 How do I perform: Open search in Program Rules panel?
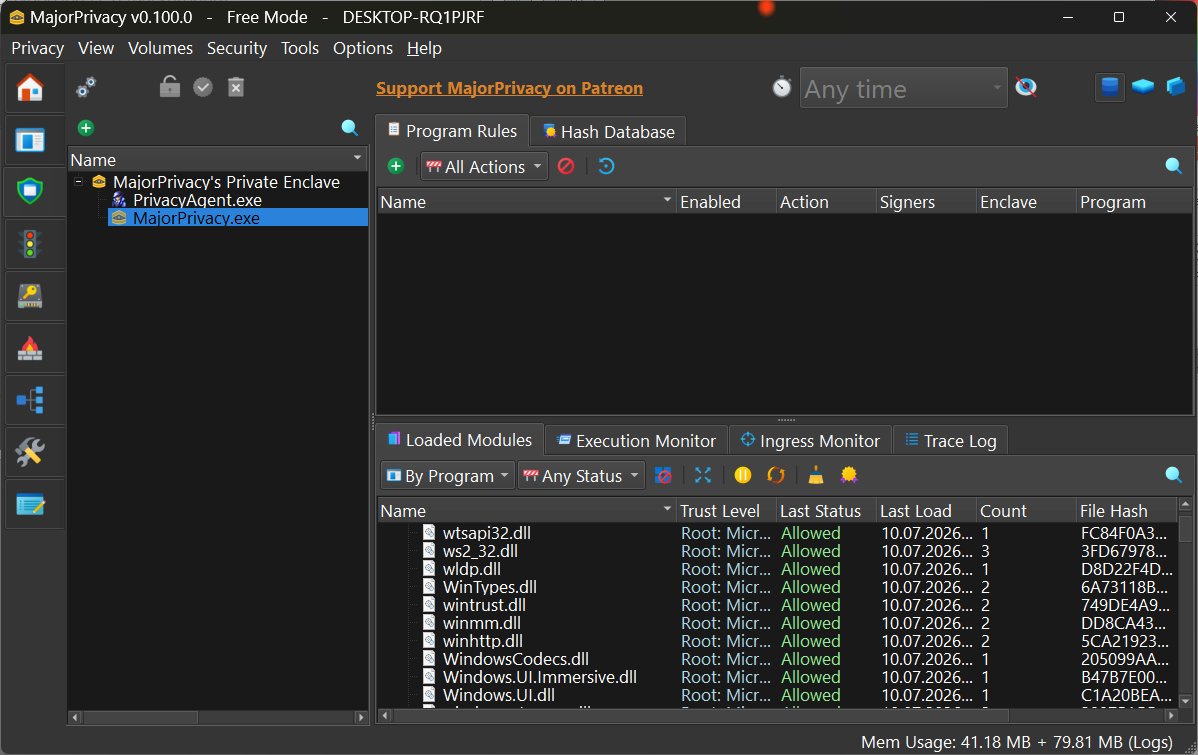[1174, 166]
